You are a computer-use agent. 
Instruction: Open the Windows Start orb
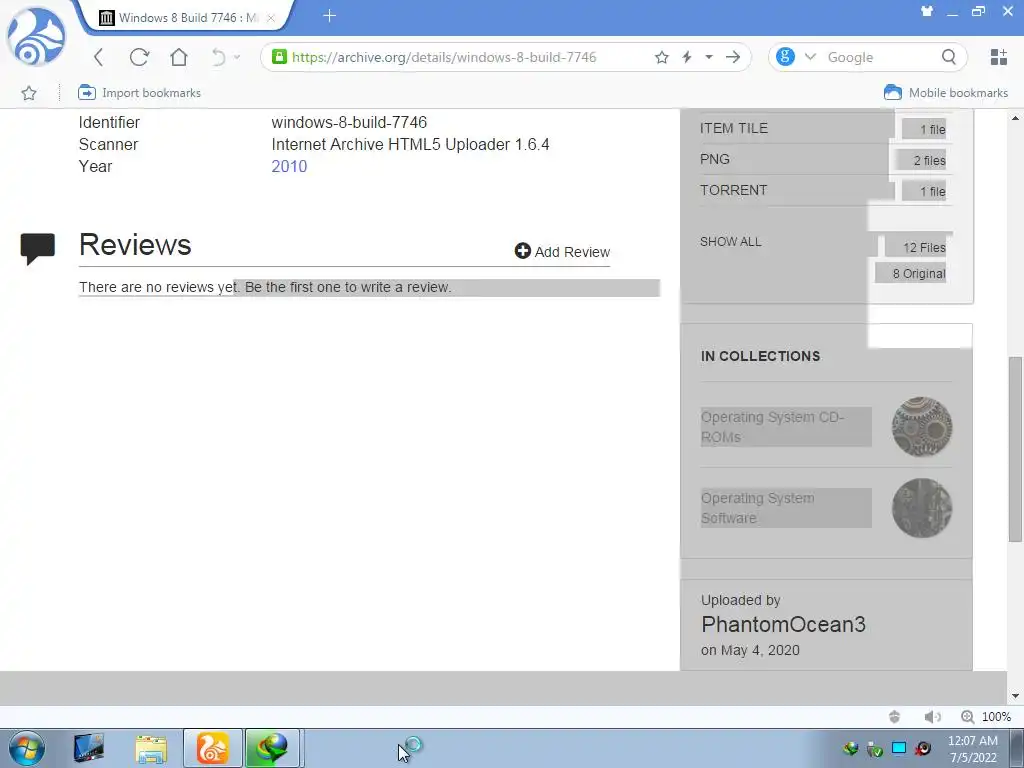pos(26,748)
